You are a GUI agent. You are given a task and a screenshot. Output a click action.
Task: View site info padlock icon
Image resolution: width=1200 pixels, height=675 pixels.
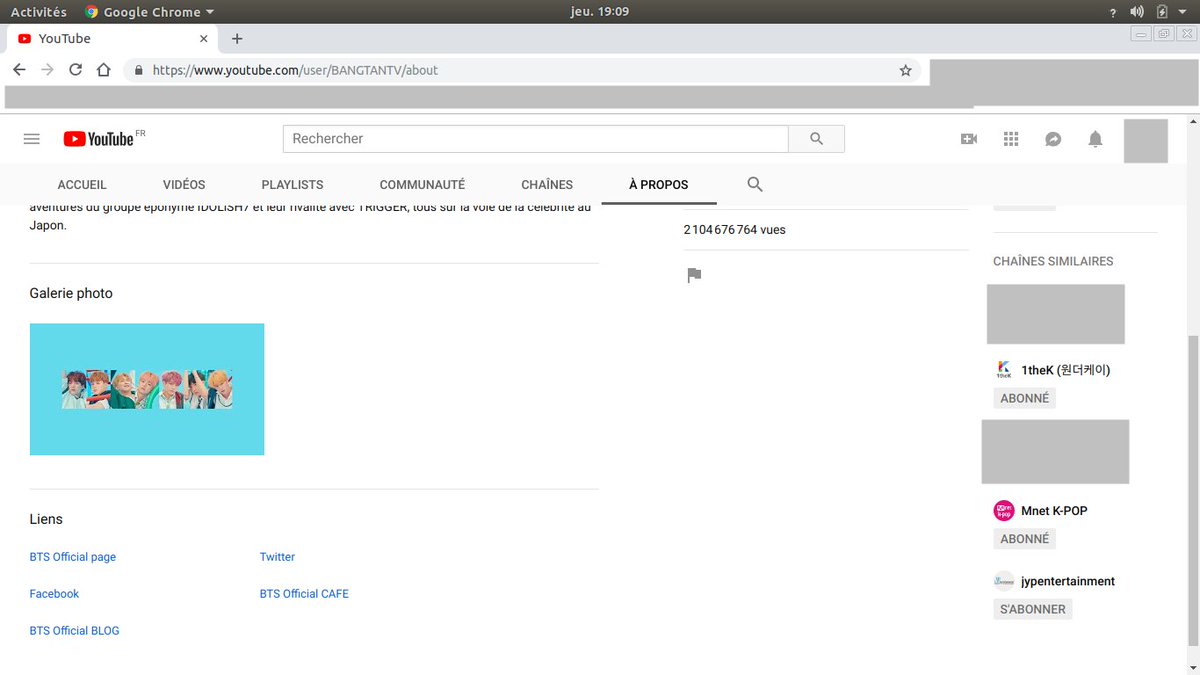coord(138,71)
